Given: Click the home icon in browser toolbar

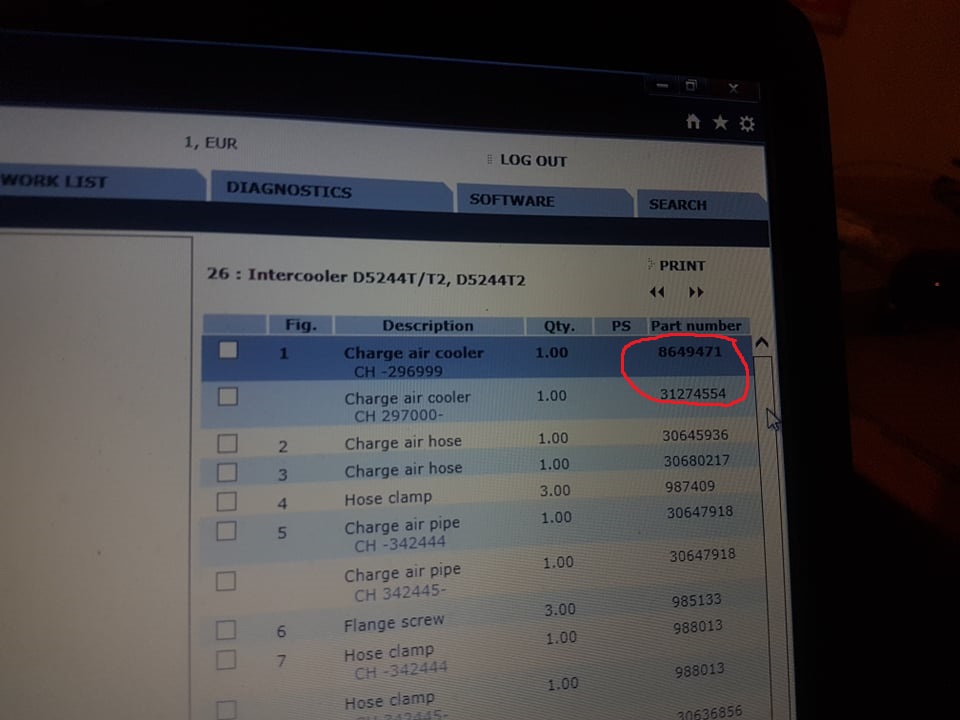Looking at the screenshot, I should pyautogui.click(x=693, y=122).
